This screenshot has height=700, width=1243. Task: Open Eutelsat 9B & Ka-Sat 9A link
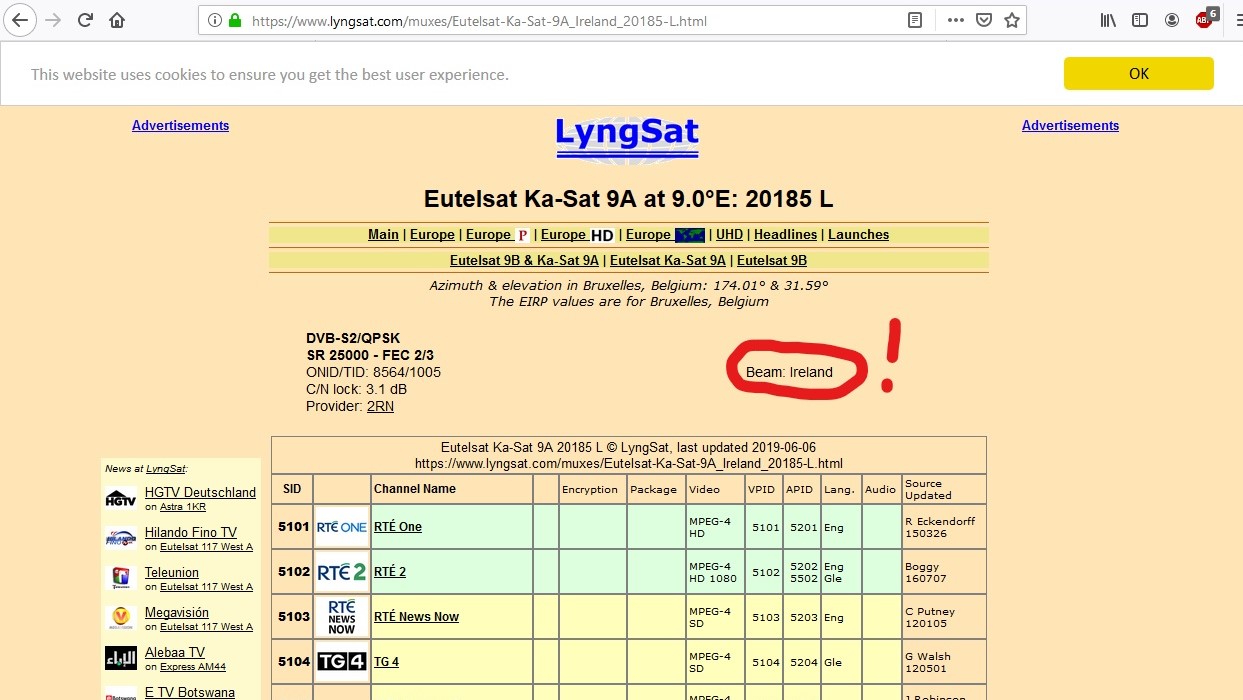(524, 260)
